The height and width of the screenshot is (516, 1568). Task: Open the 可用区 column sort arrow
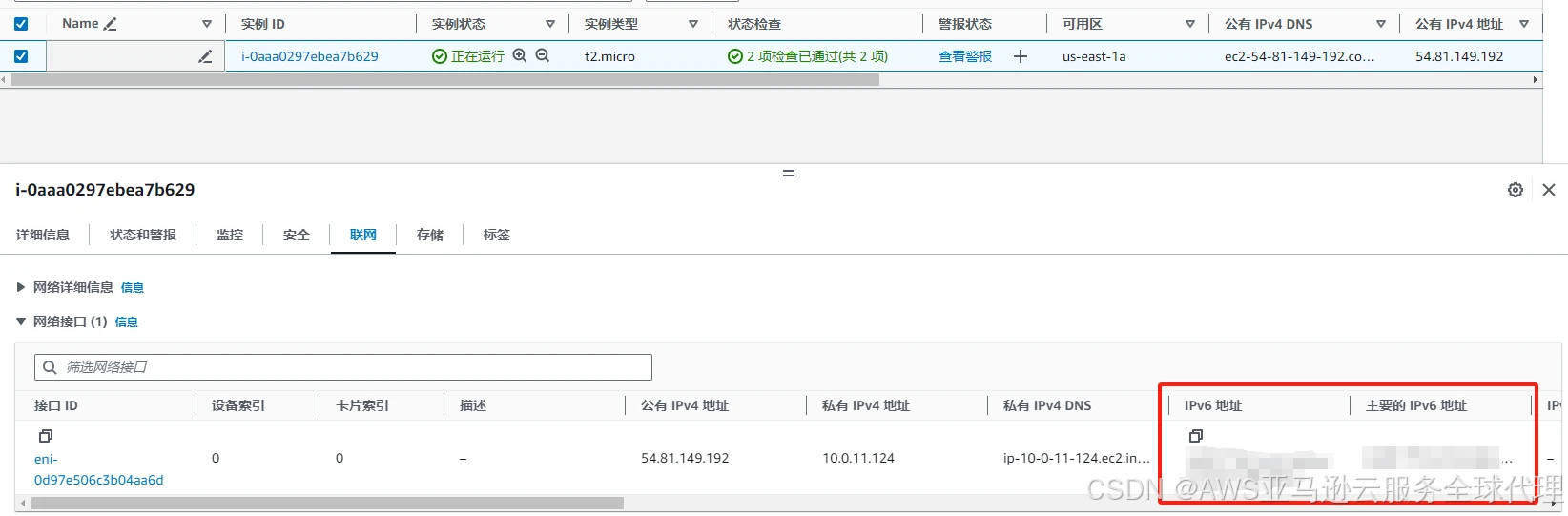(x=1190, y=24)
